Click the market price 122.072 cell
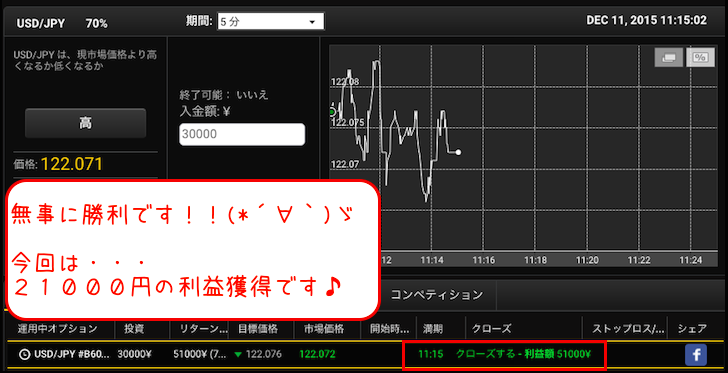 [x=317, y=354]
